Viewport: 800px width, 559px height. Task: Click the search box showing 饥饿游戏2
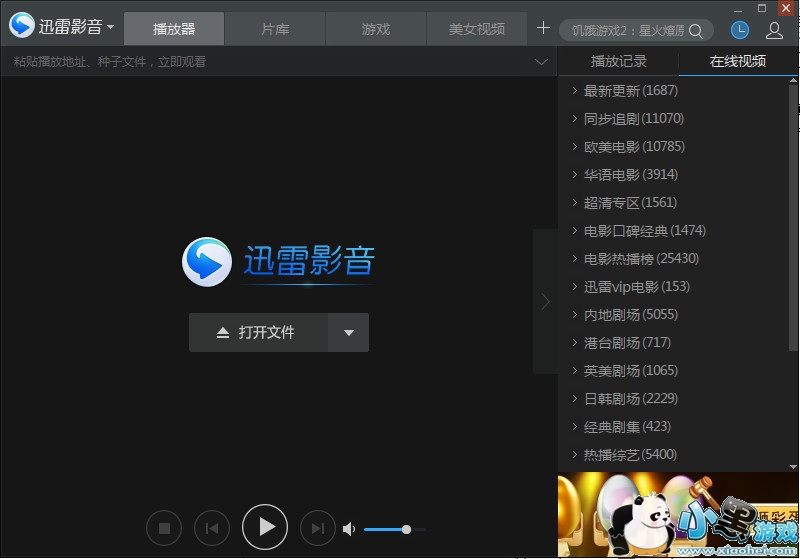click(629, 31)
